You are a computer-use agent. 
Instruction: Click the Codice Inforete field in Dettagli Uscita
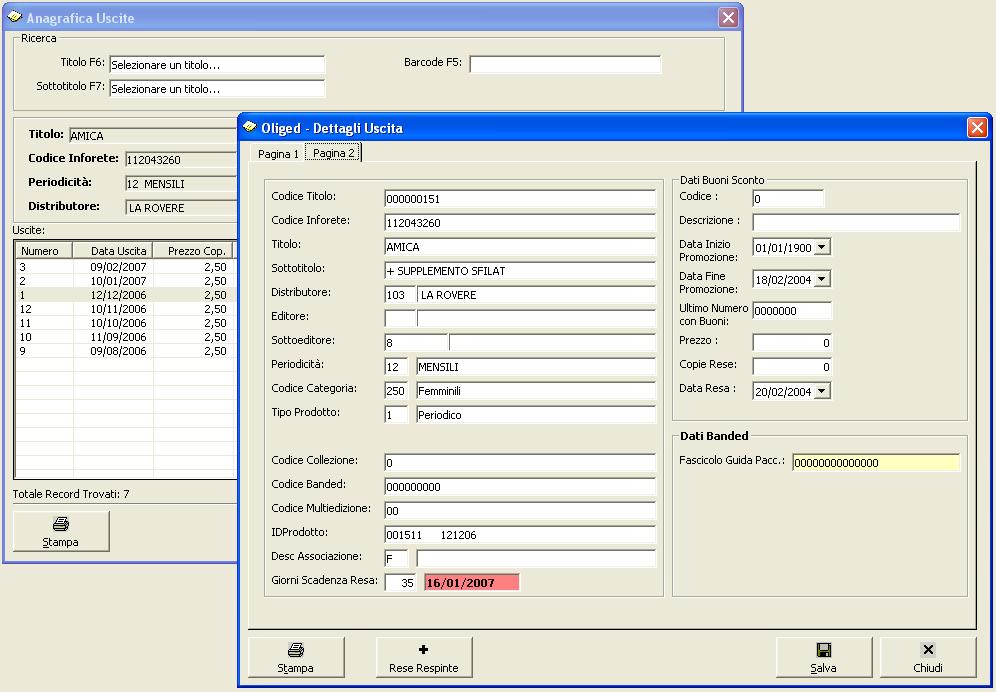[x=520, y=222]
